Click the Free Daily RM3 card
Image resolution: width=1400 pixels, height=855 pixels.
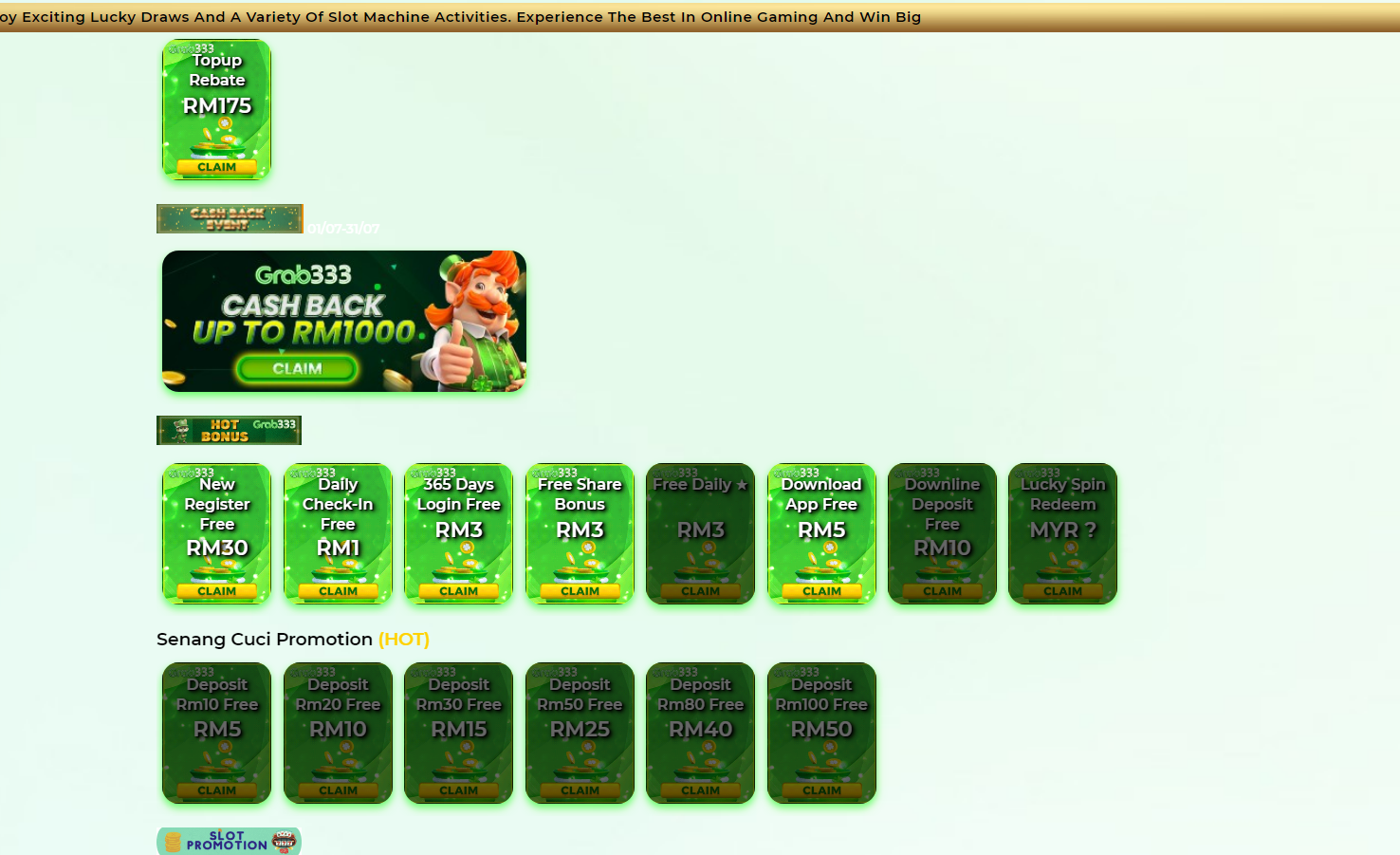700,533
